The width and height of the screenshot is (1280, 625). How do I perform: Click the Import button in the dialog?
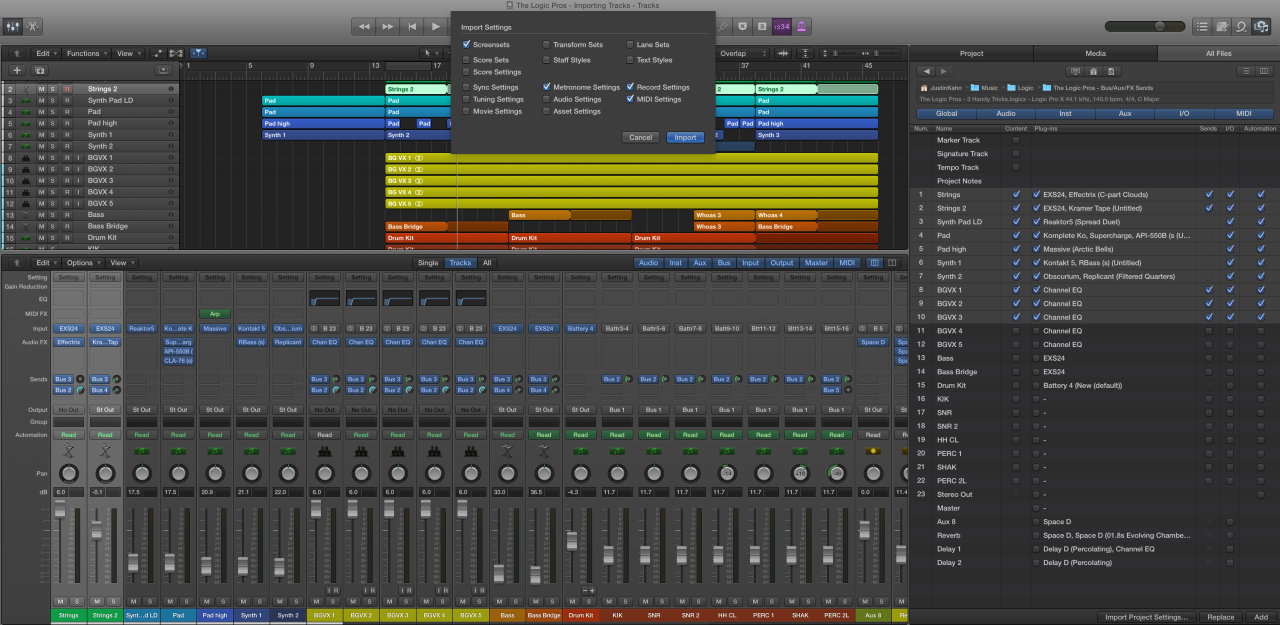(x=685, y=137)
